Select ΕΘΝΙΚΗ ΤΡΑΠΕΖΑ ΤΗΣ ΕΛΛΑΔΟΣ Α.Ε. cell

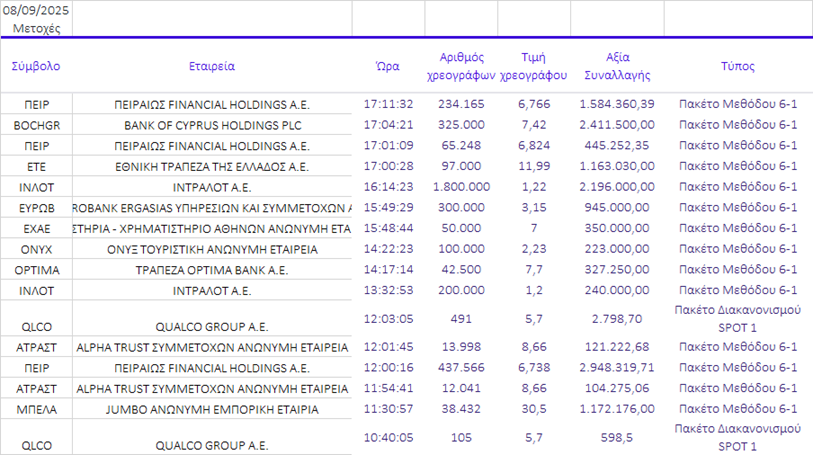(212, 167)
